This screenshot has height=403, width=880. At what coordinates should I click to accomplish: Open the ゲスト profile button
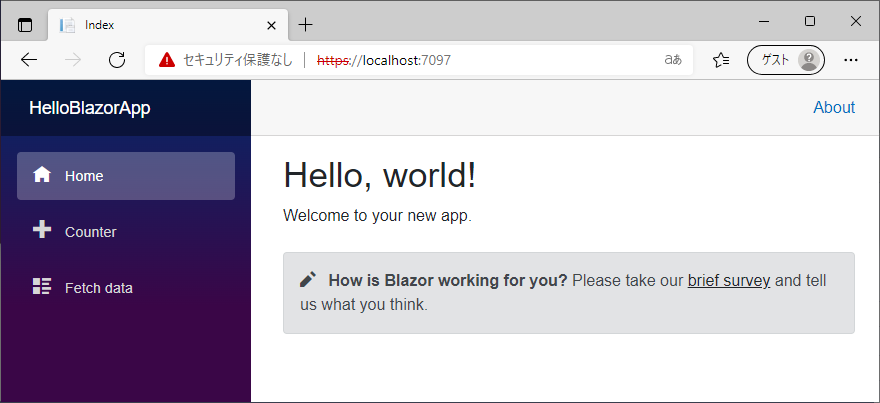[786, 59]
